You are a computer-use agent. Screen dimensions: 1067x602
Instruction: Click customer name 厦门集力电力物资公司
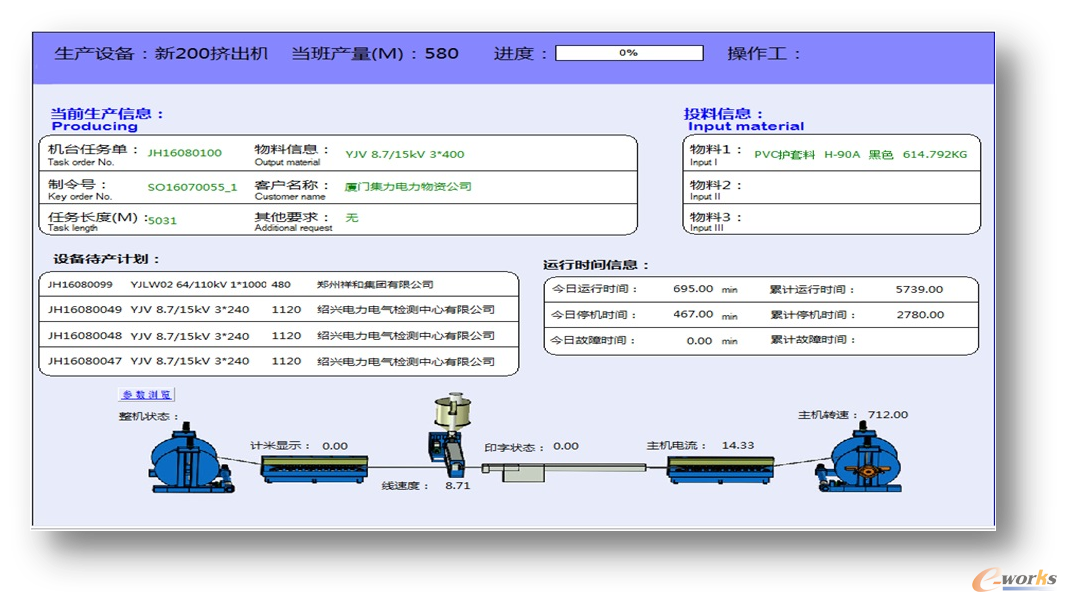click(x=408, y=186)
